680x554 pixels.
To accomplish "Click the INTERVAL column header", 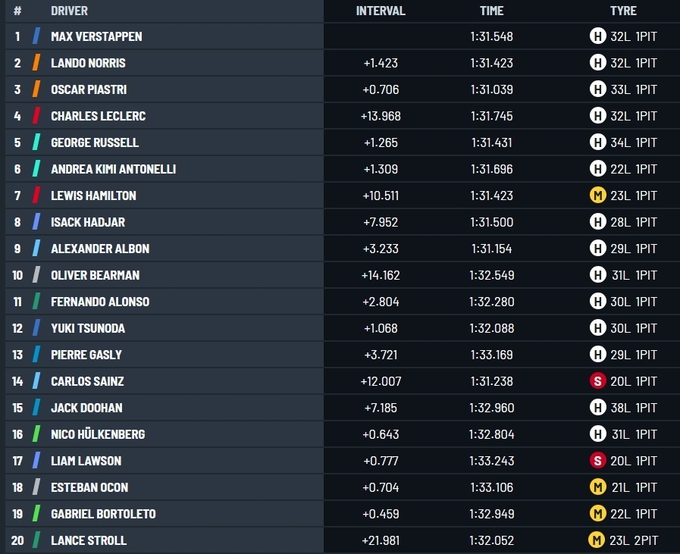I will tap(380, 11).
